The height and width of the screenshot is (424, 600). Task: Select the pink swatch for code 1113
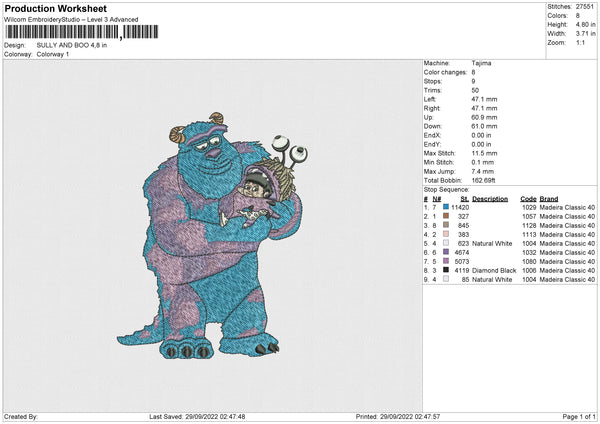pos(446,234)
